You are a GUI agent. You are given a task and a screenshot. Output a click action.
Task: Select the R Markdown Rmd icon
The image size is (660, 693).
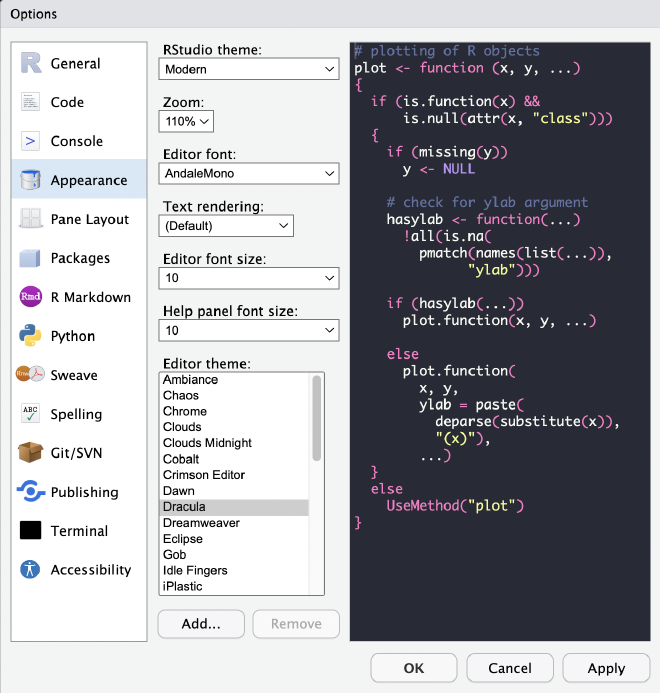point(31,297)
